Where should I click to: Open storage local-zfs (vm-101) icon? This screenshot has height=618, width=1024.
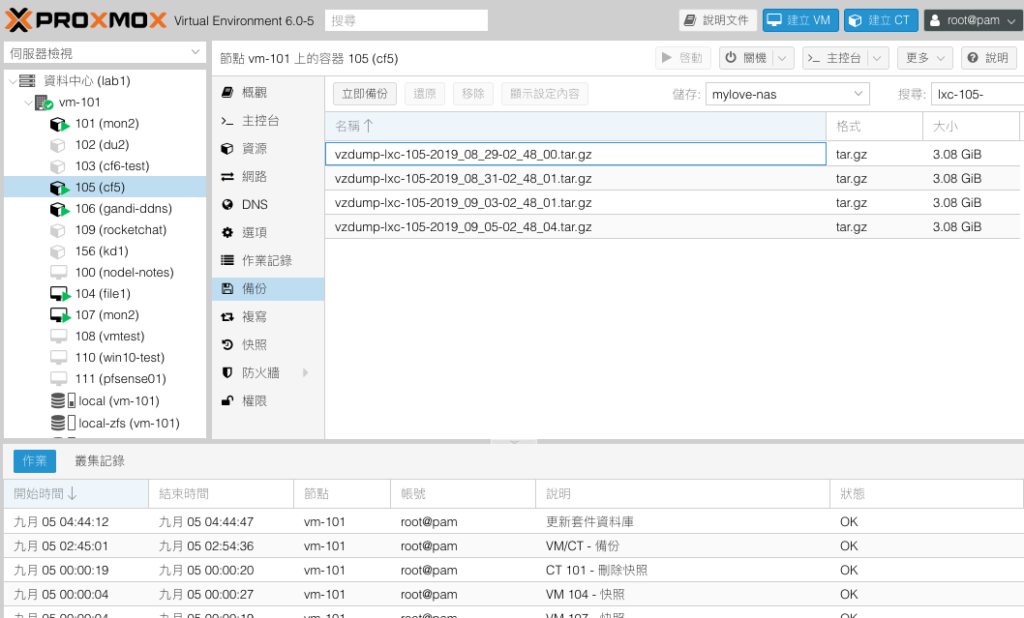click(x=63, y=423)
